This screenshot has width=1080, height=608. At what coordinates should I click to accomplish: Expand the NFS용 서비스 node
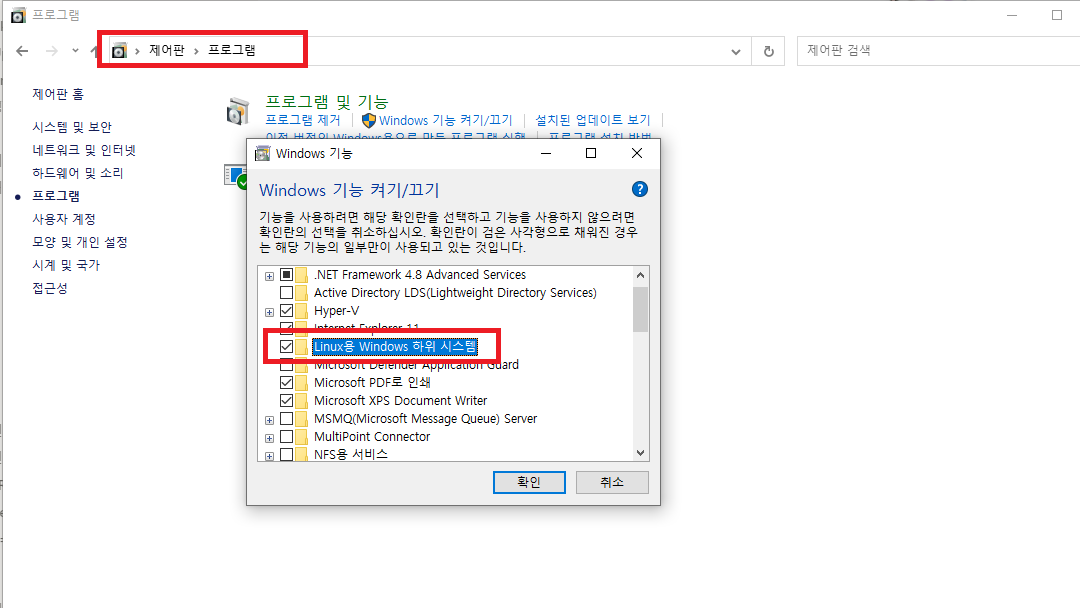pos(269,456)
